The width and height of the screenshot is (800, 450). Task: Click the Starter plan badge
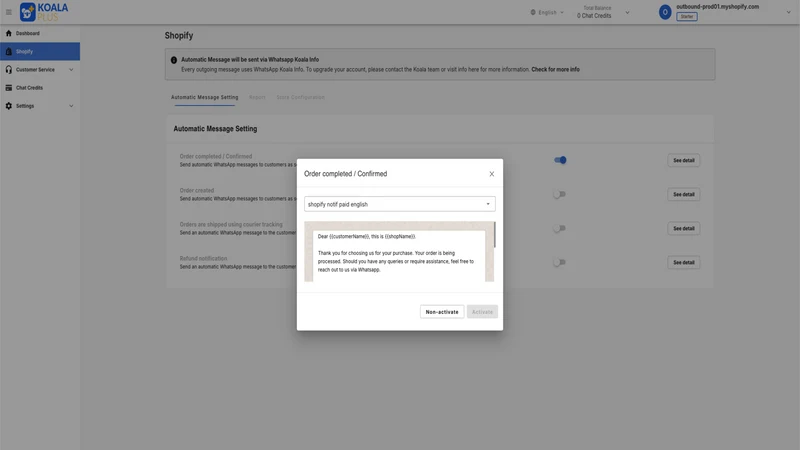pos(687,16)
